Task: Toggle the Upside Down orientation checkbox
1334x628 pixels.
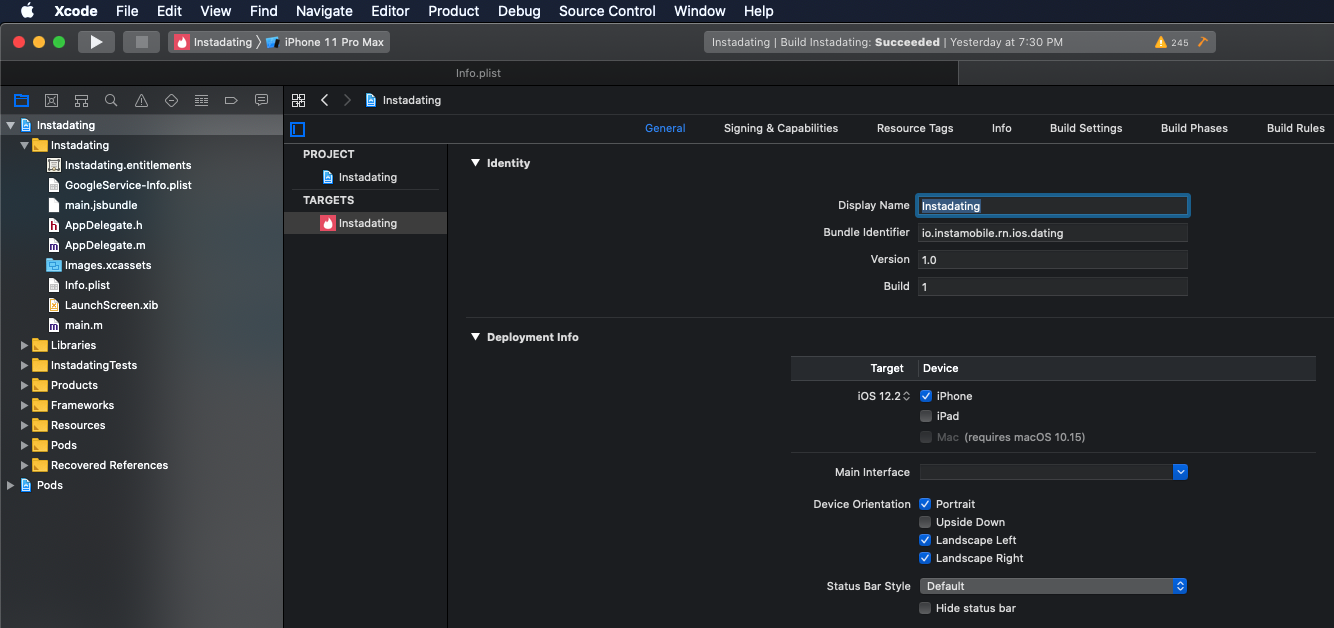Action: click(x=925, y=522)
